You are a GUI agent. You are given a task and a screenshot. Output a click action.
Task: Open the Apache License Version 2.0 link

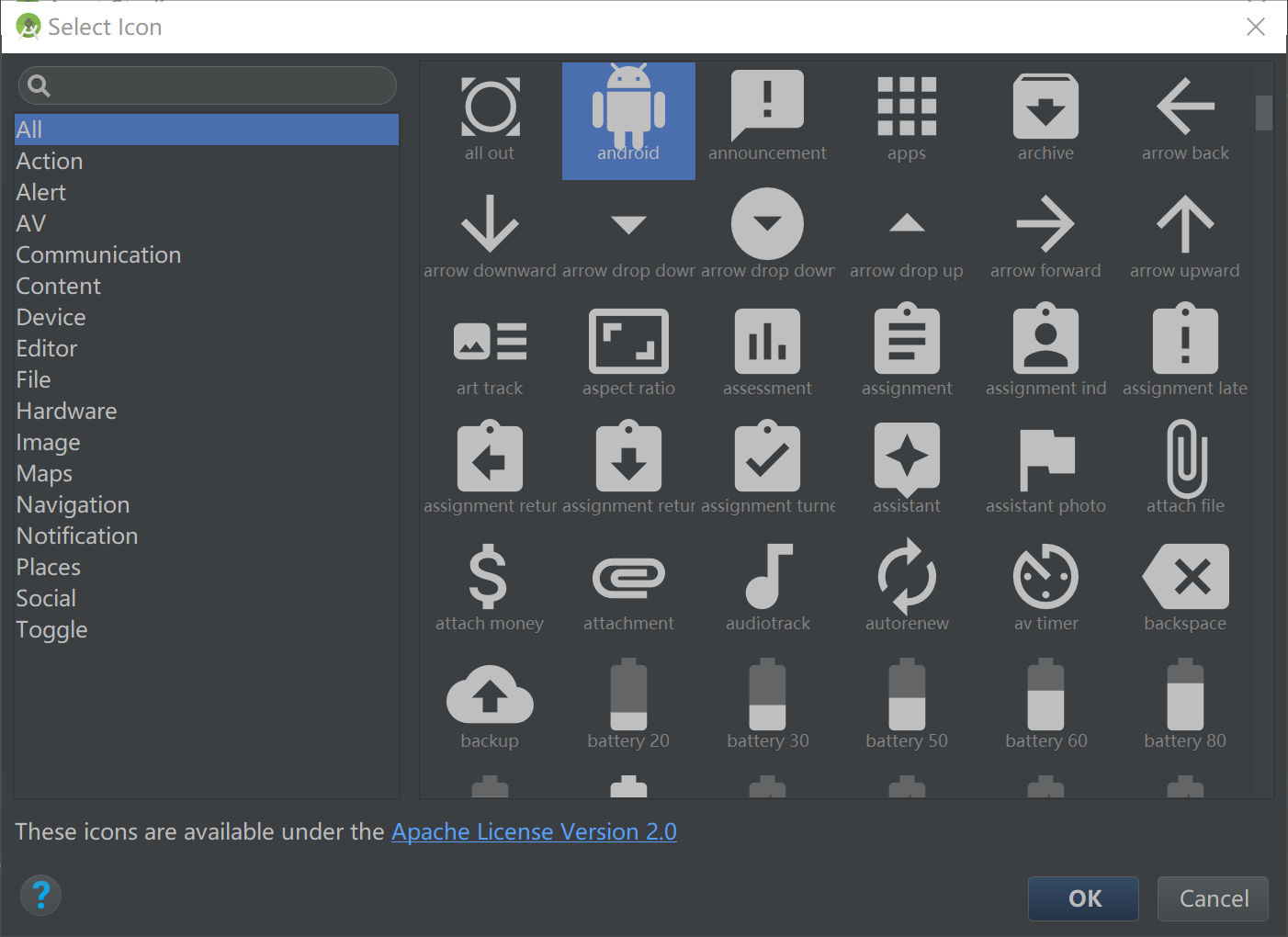pyautogui.click(x=534, y=831)
